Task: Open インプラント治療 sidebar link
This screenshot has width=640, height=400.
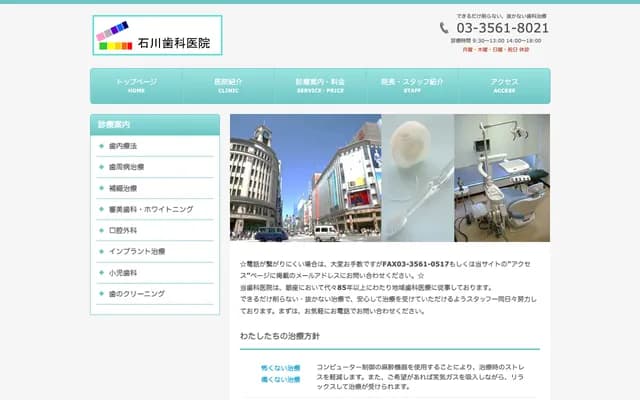Action: (137, 251)
